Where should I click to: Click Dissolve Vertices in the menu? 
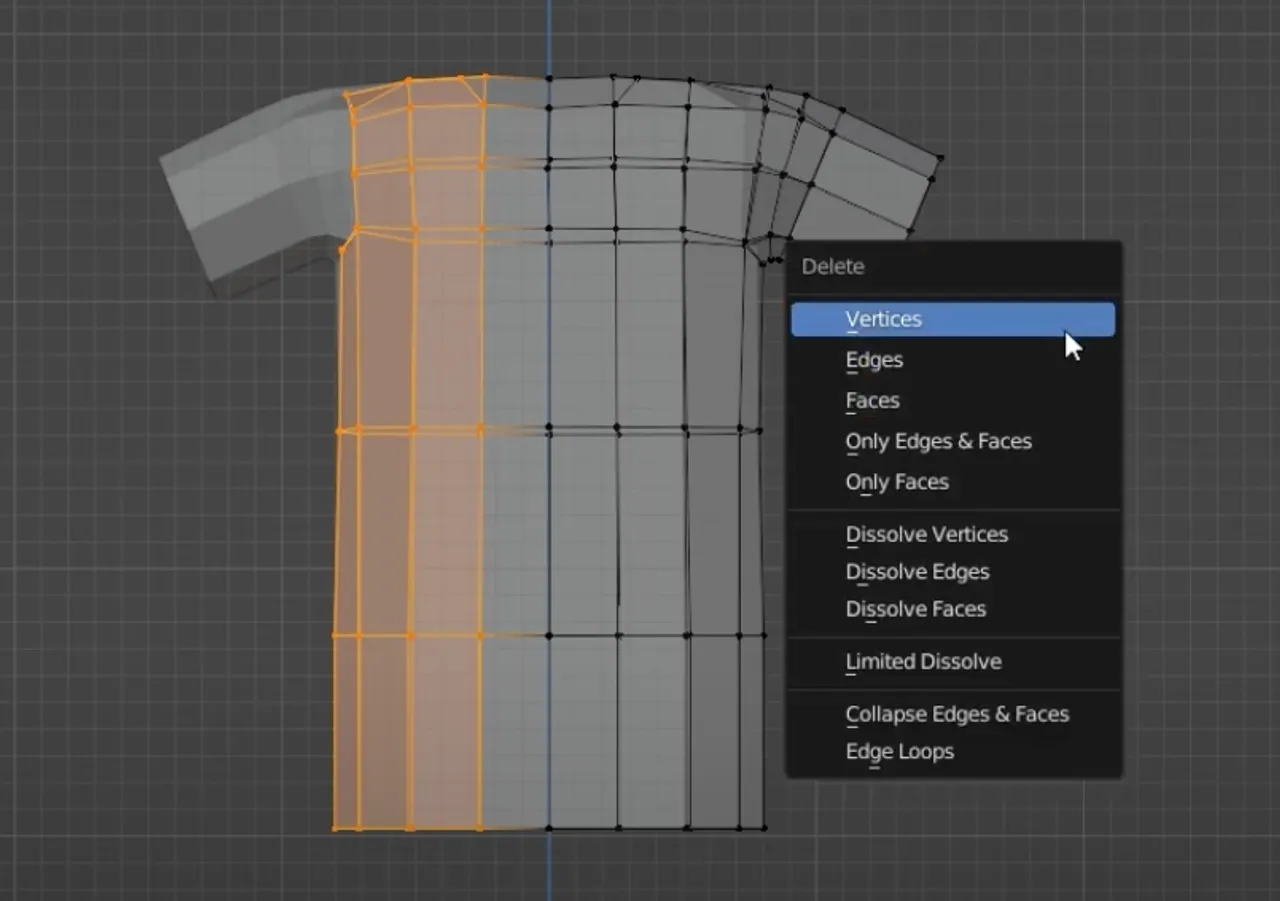coord(926,534)
